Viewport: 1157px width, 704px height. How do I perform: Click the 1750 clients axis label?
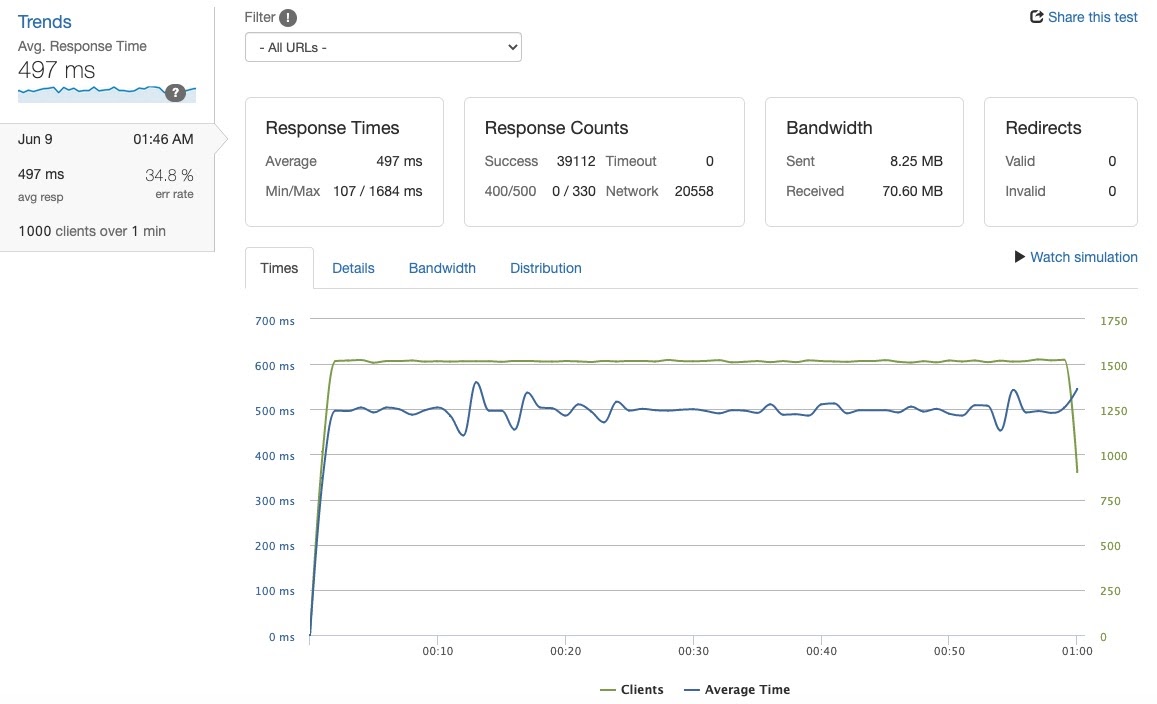point(1113,321)
